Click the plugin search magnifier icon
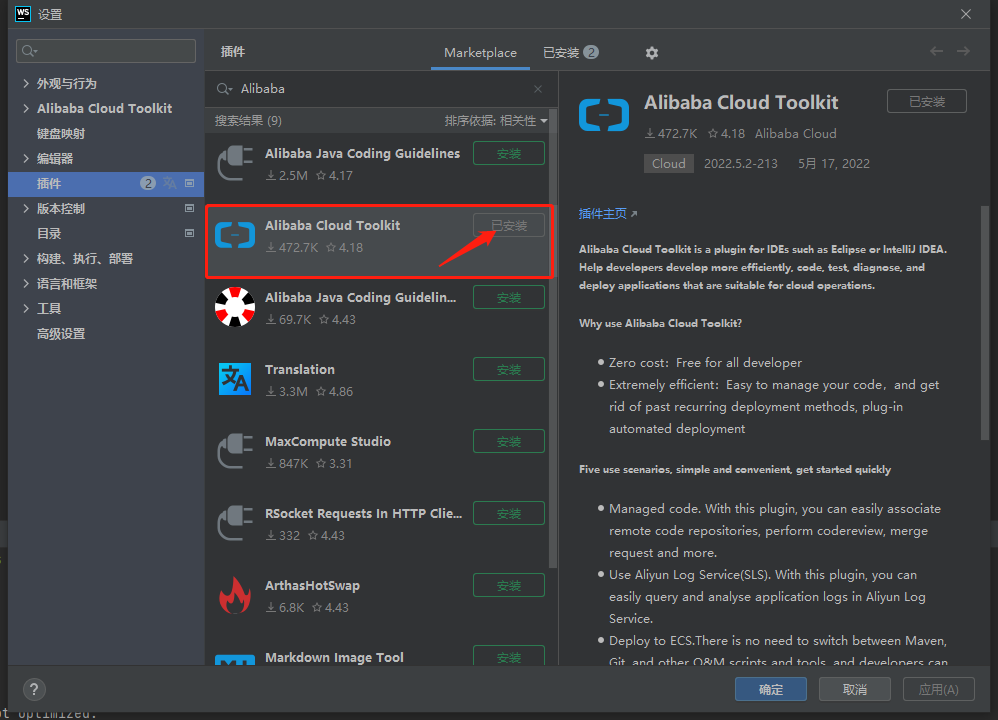 [x=223, y=89]
